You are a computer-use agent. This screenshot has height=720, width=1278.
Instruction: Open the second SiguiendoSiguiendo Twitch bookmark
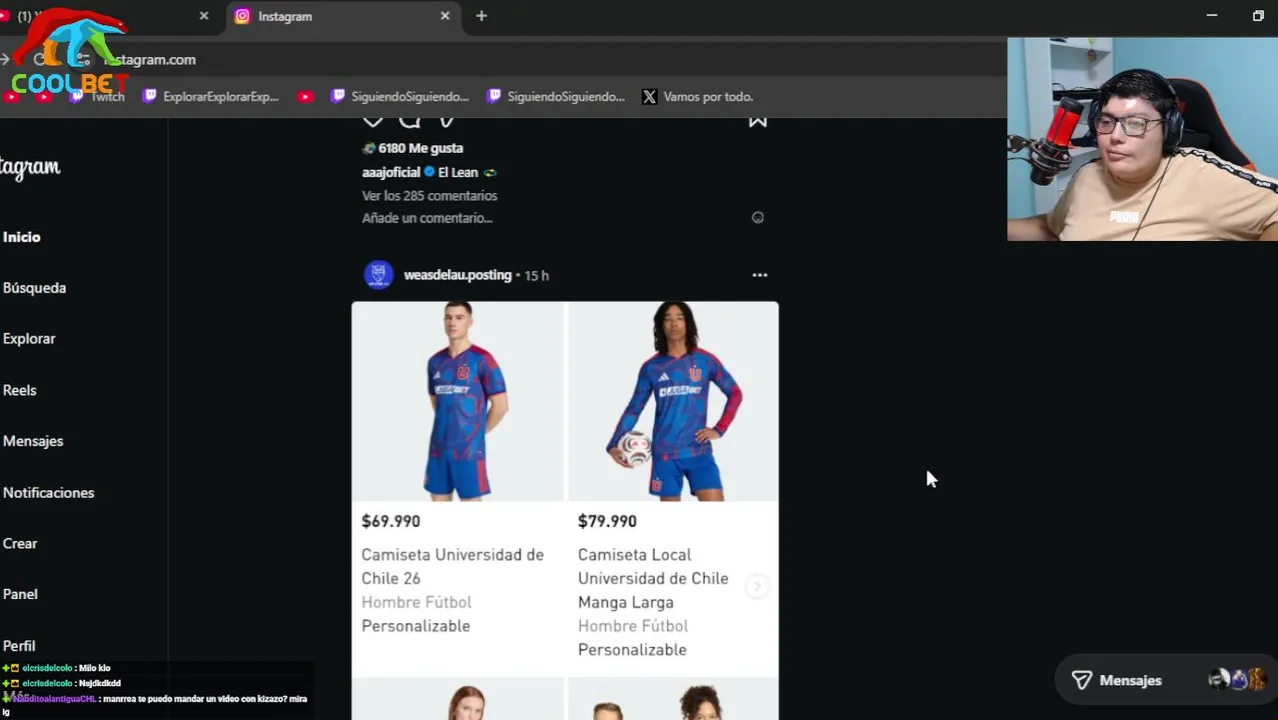(x=556, y=97)
